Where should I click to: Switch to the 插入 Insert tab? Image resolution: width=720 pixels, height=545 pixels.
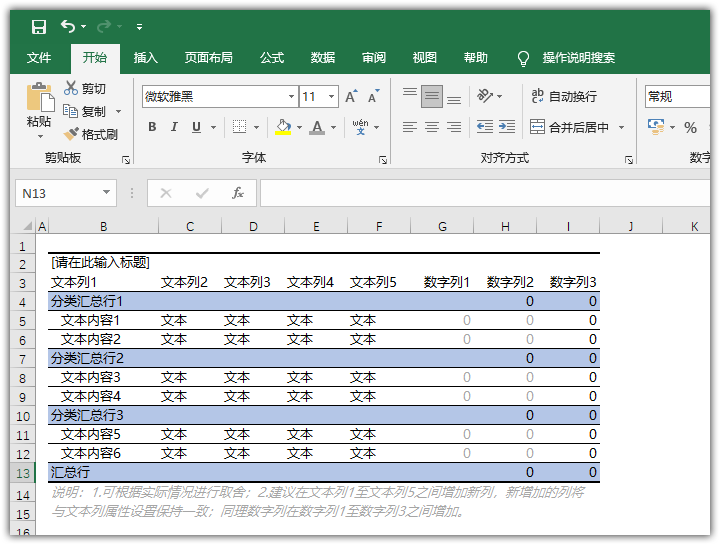tap(146, 58)
